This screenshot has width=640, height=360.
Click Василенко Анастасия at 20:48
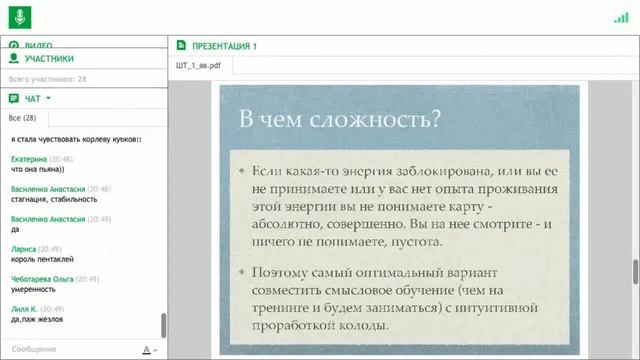[48, 189]
